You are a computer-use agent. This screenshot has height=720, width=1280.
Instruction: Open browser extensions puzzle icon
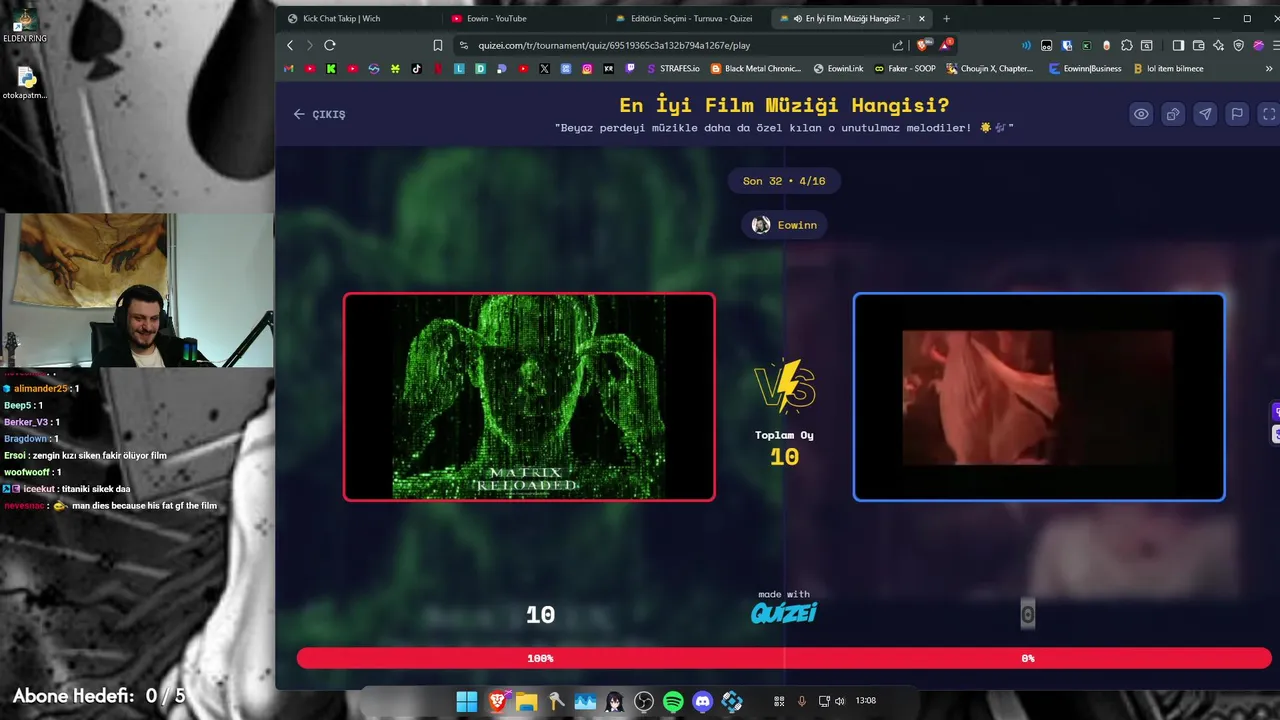pyautogui.click(x=1127, y=45)
